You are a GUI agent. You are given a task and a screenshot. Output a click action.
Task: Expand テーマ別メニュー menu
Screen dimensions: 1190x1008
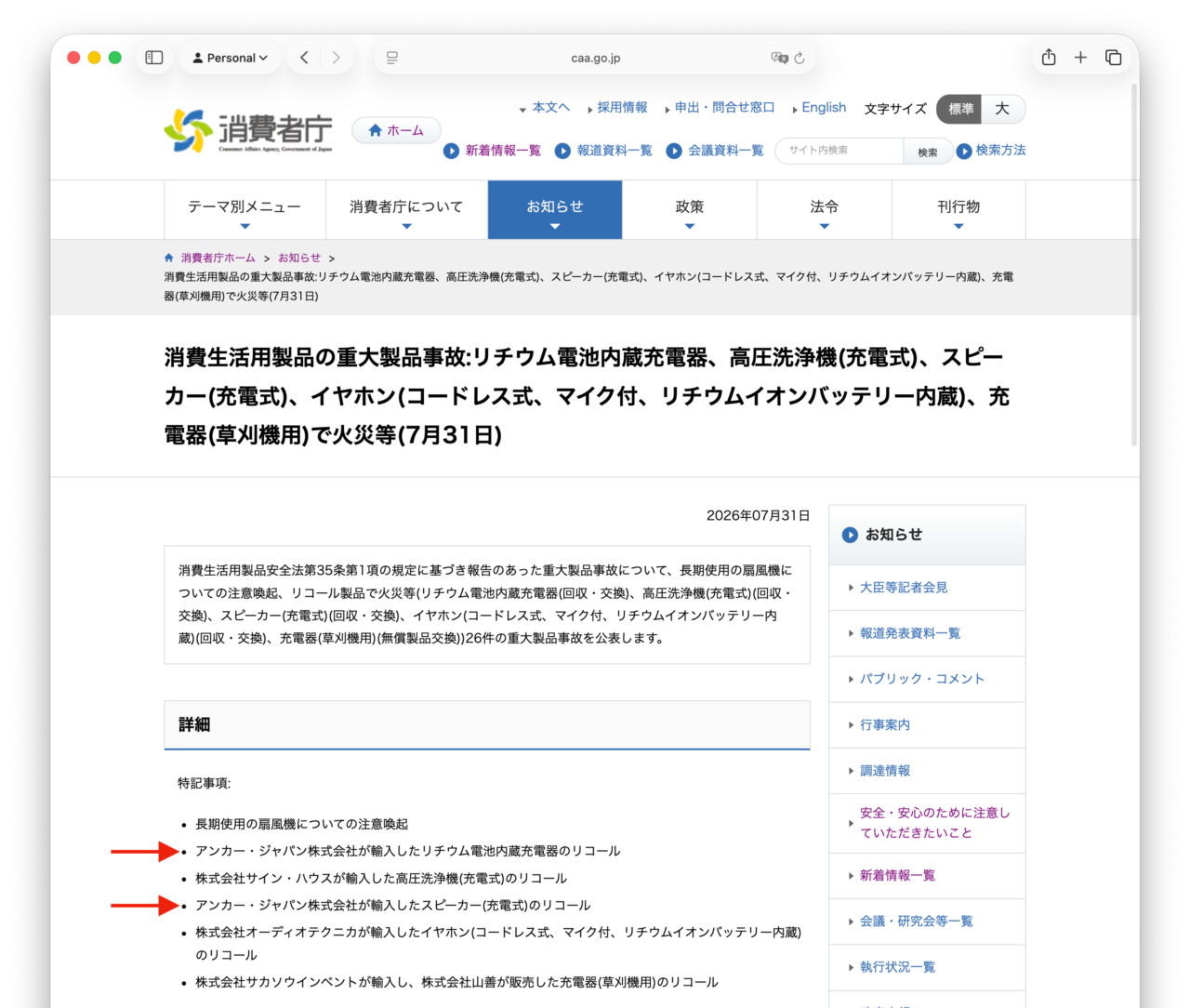(x=245, y=209)
